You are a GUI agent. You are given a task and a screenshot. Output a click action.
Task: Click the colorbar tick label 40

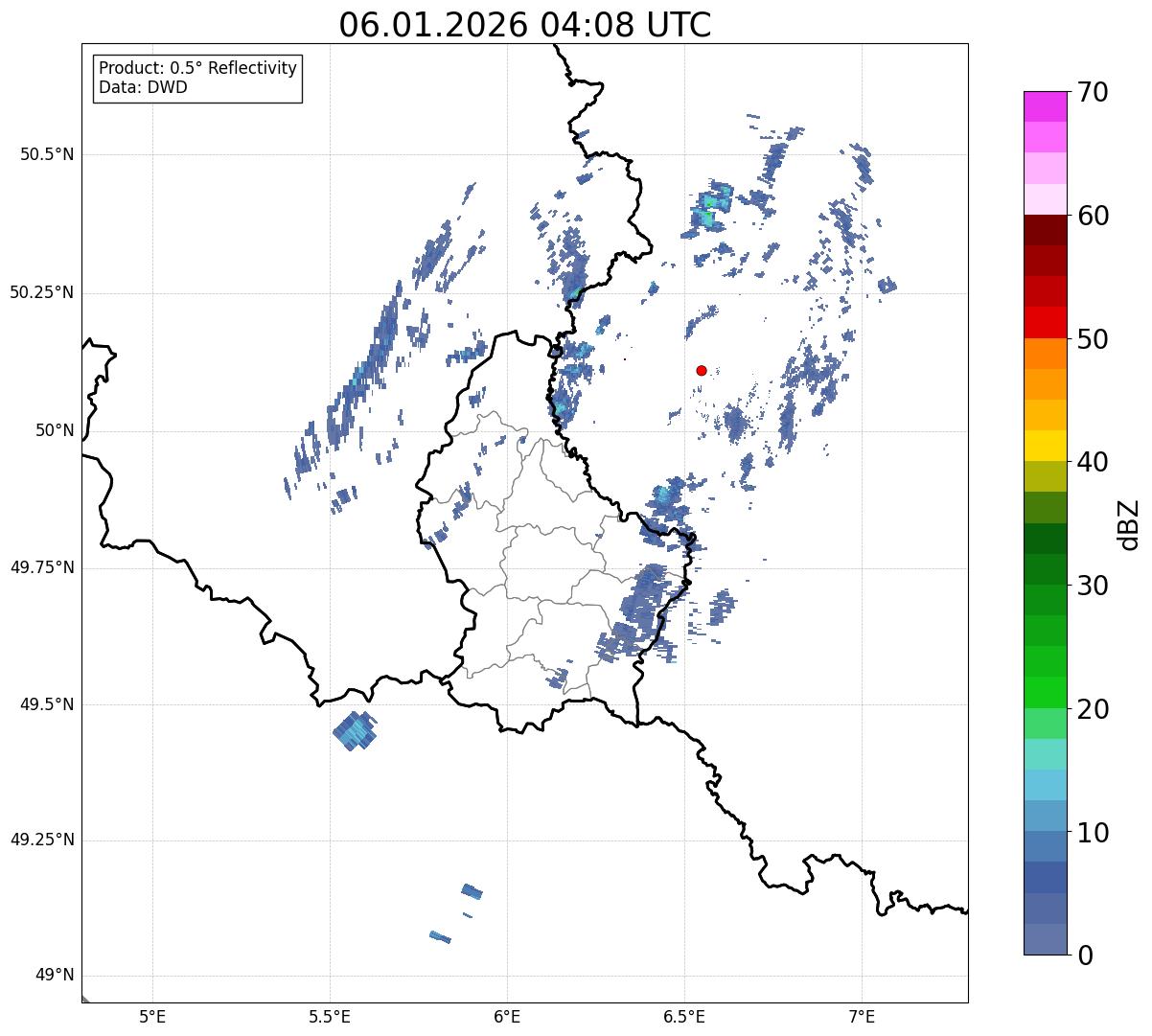click(1094, 462)
